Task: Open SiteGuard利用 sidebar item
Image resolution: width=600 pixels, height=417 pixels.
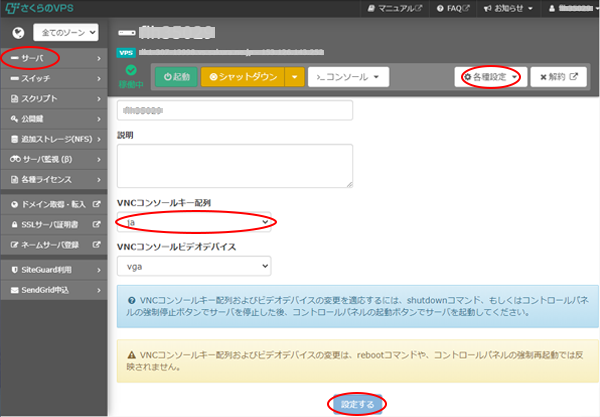Action: pos(54,270)
